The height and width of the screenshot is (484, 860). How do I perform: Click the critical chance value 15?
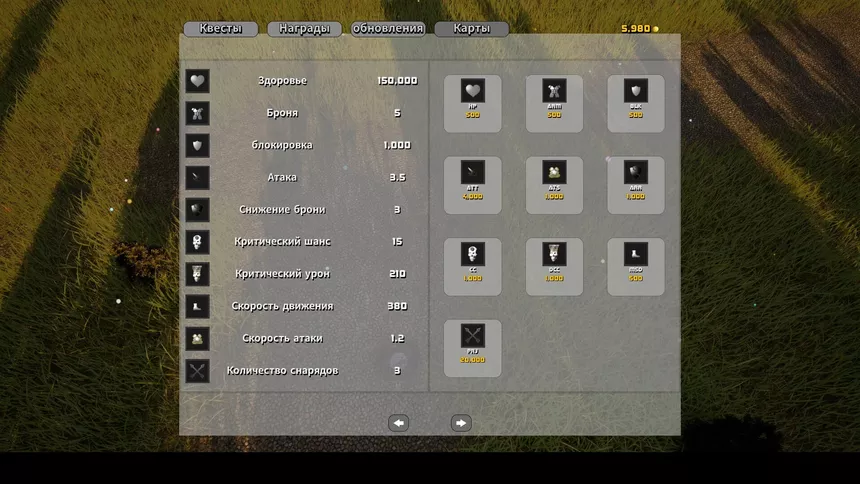[x=397, y=241]
